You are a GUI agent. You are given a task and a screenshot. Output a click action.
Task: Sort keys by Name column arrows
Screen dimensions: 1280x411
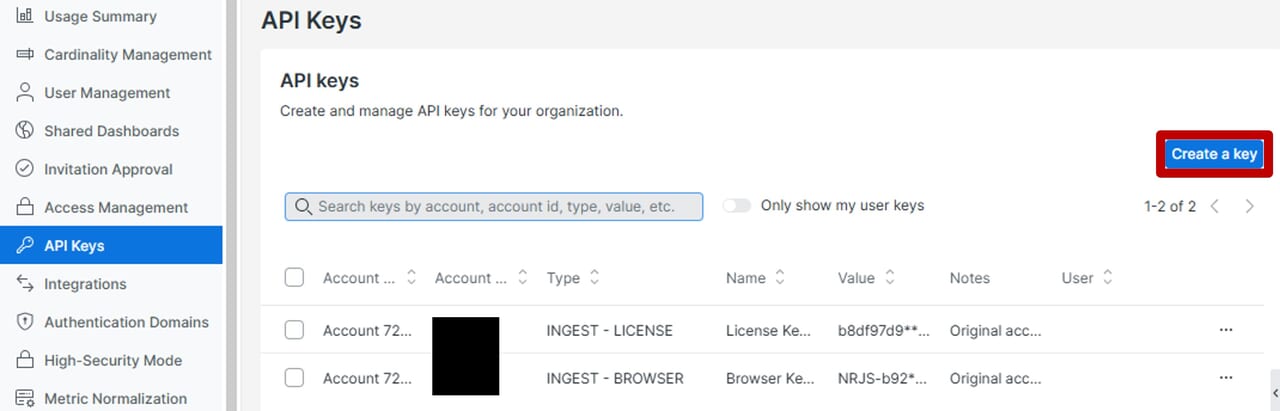(x=780, y=278)
